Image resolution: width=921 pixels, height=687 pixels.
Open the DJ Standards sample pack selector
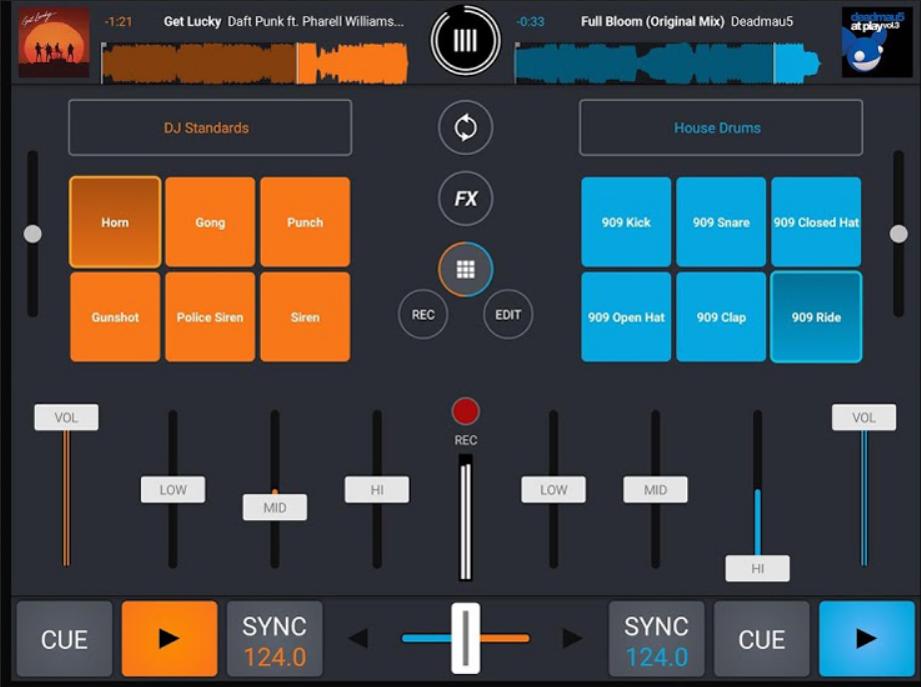(x=210, y=127)
